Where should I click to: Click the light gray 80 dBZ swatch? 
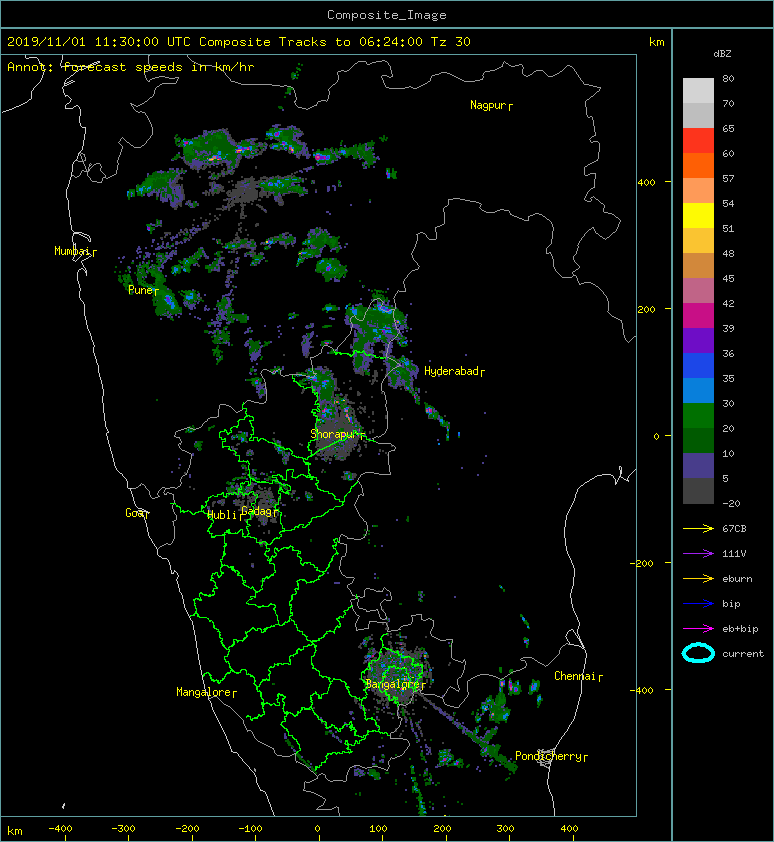point(698,90)
